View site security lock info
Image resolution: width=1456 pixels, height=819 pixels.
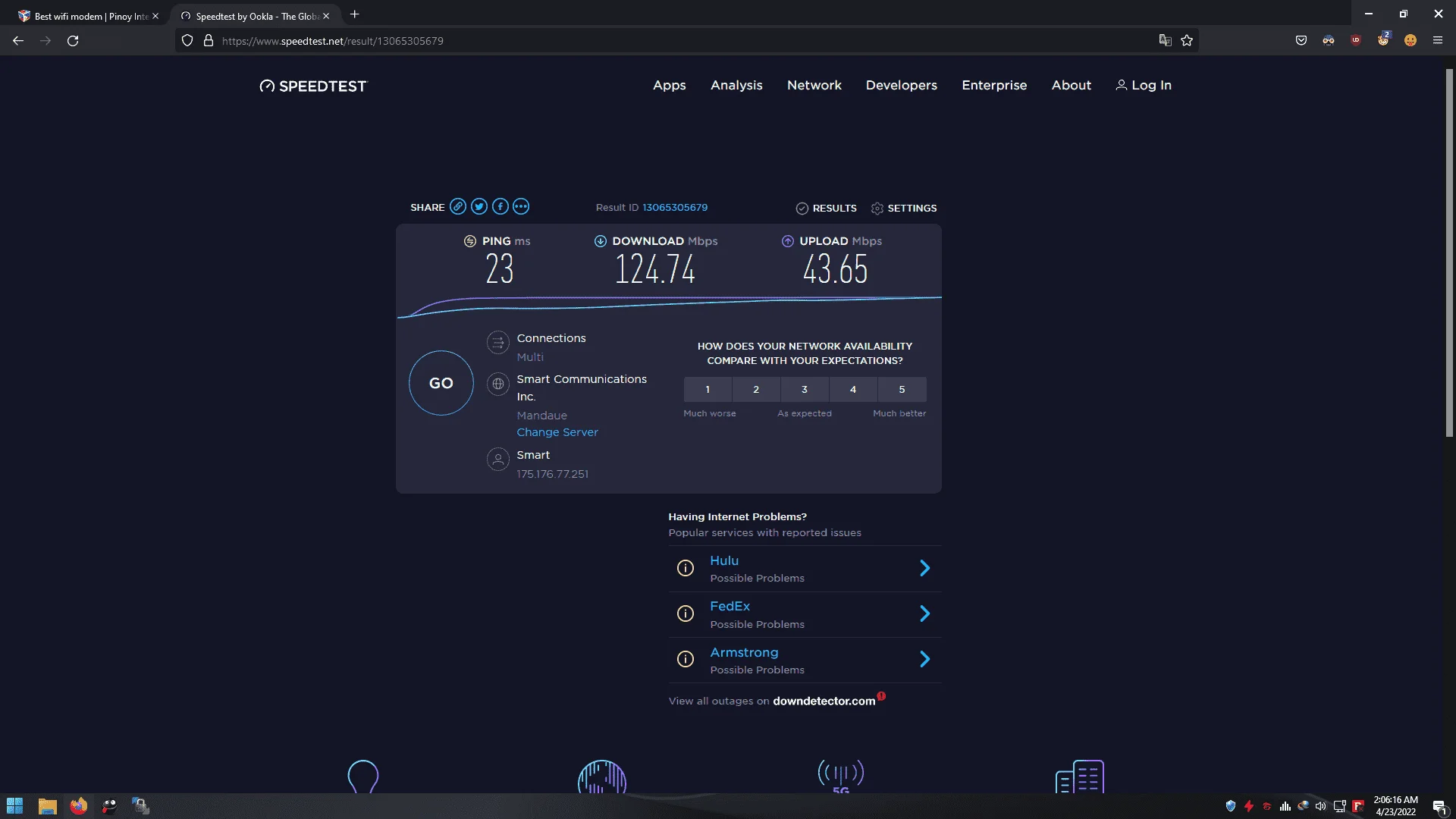[209, 41]
